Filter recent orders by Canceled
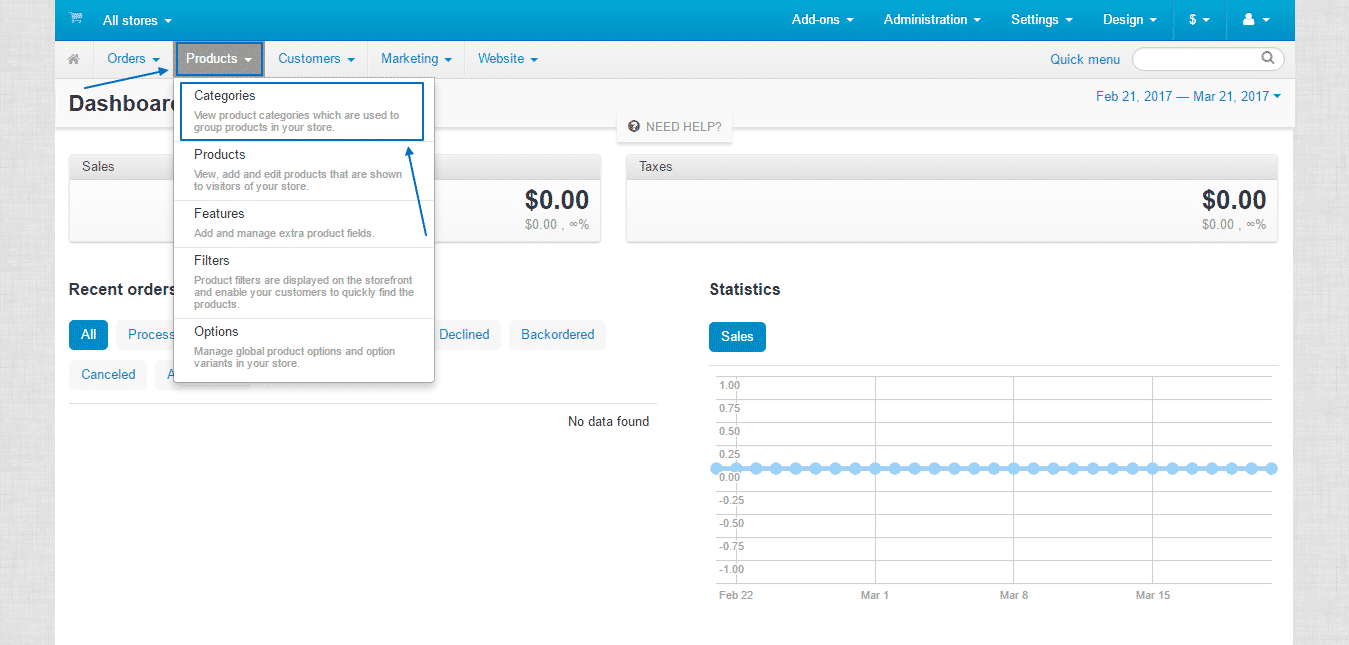The width and height of the screenshot is (1349, 645). click(x=108, y=375)
